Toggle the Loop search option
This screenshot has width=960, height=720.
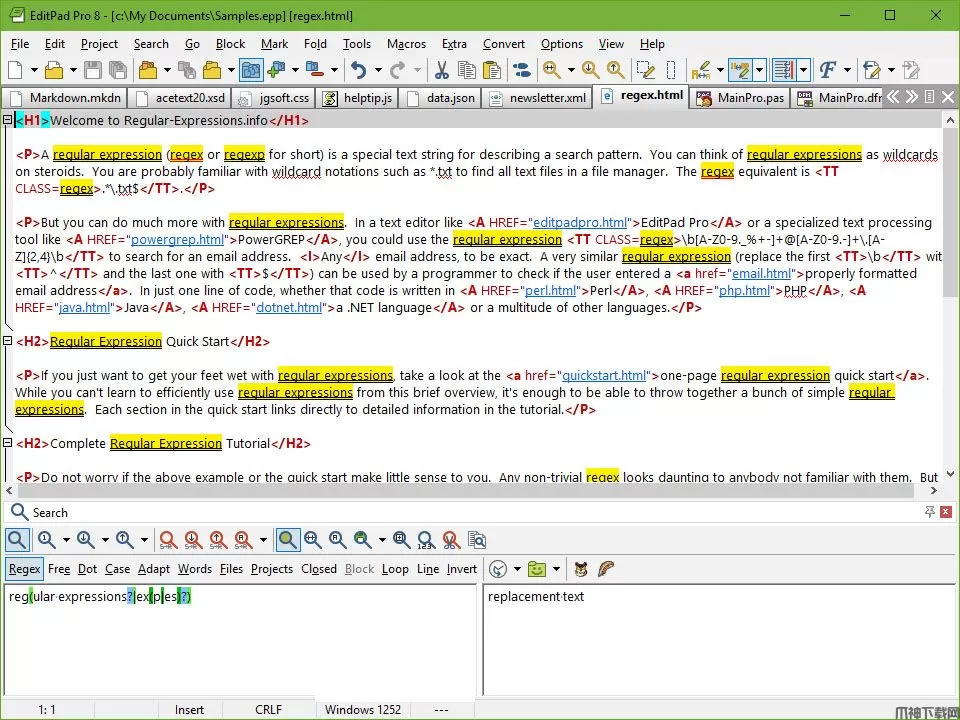pyautogui.click(x=395, y=569)
